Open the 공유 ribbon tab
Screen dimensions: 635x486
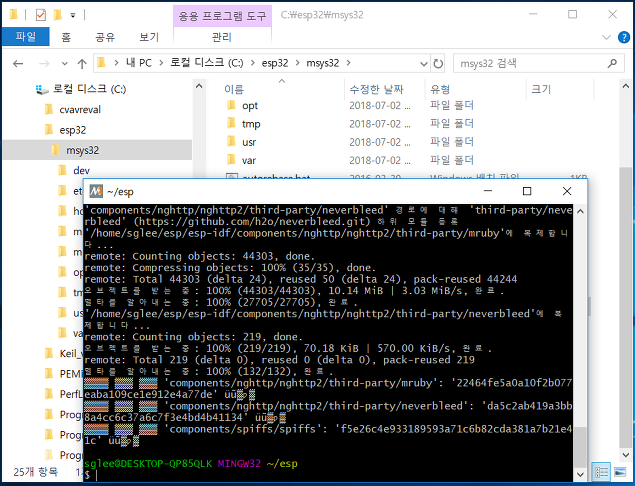tap(105, 37)
